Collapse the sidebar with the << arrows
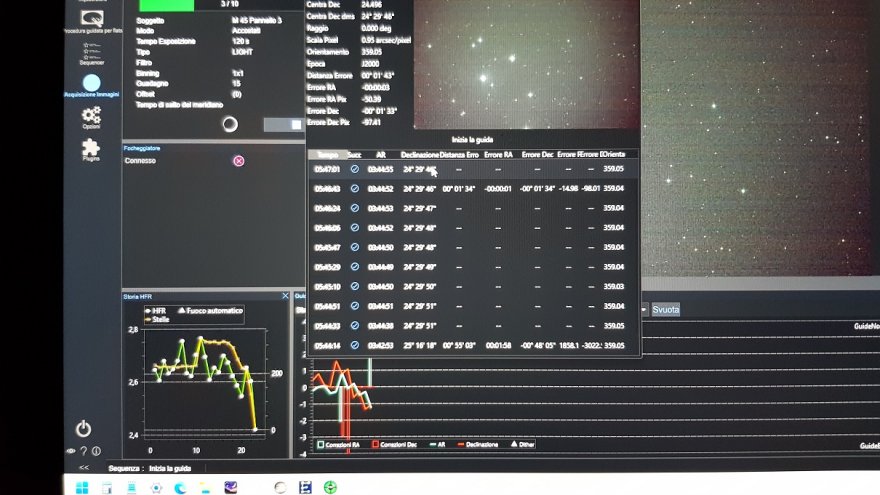The width and height of the screenshot is (880, 495). tap(83, 468)
